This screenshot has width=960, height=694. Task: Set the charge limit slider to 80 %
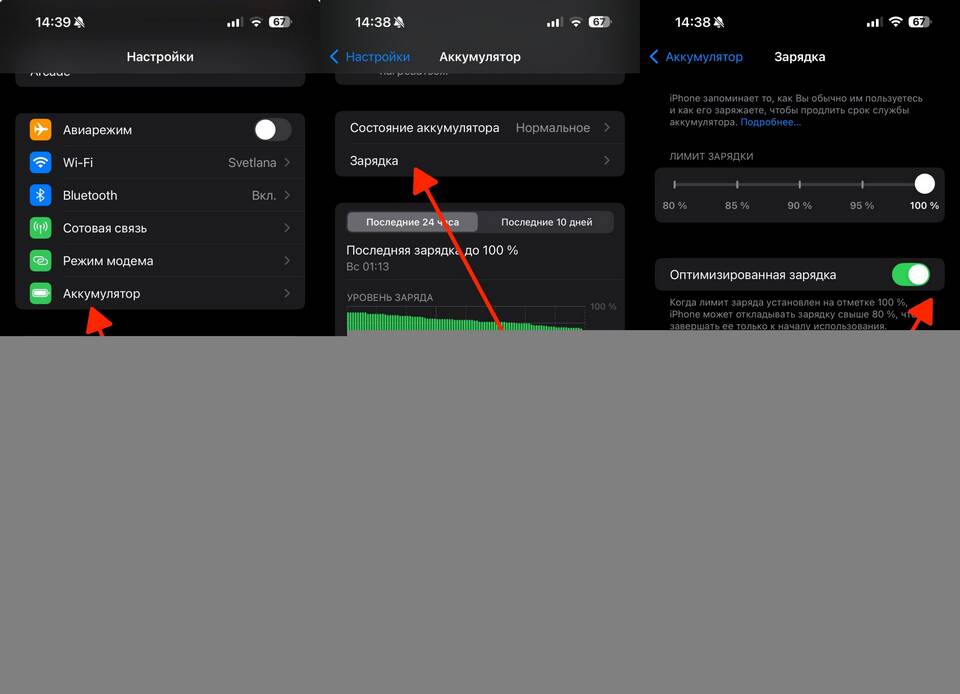pyautogui.click(x=675, y=184)
